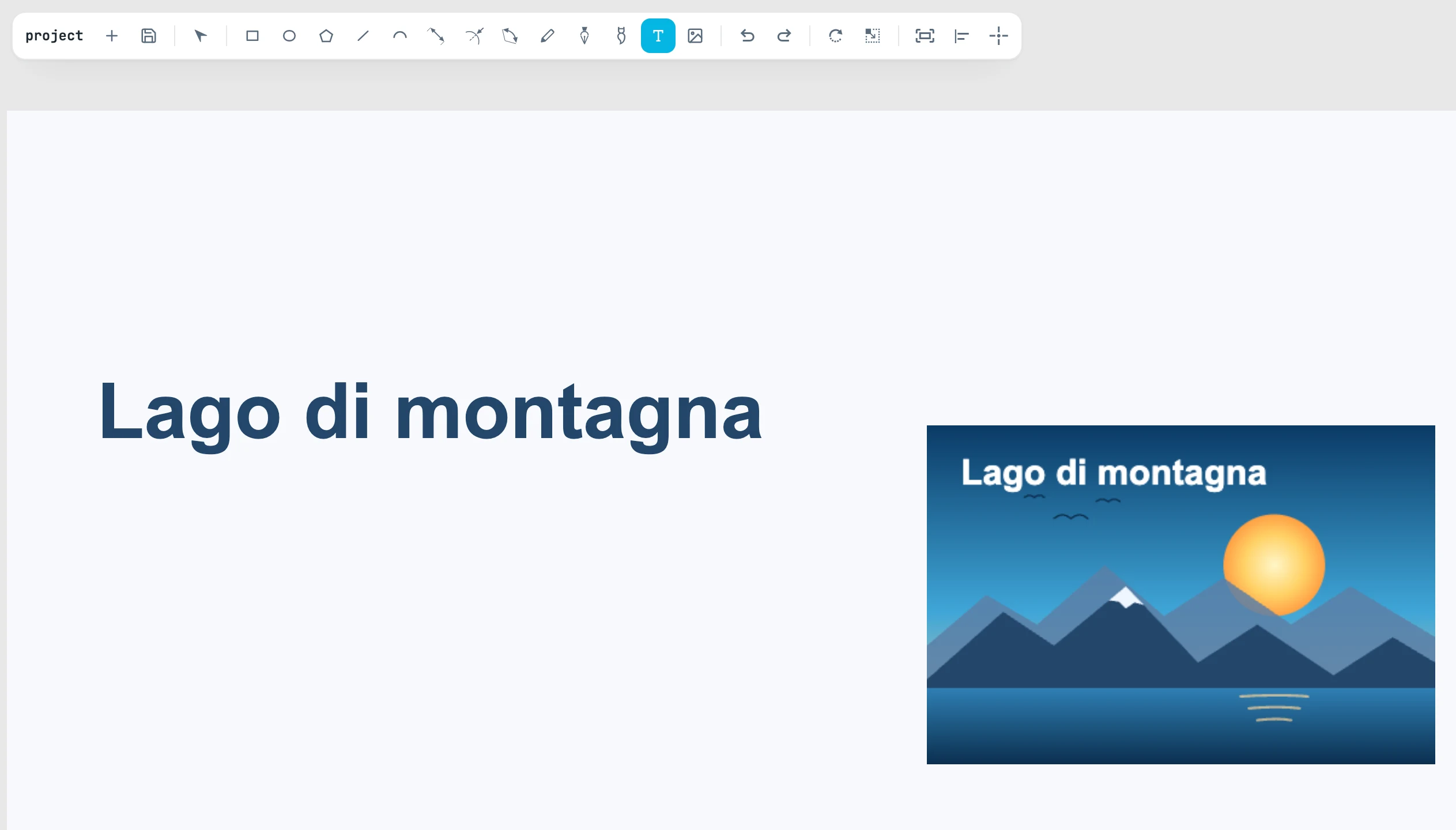Select the double-headed arrow line tool
Image resolution: width=1456 pixels, height=830 pixels.
point(436,36)
